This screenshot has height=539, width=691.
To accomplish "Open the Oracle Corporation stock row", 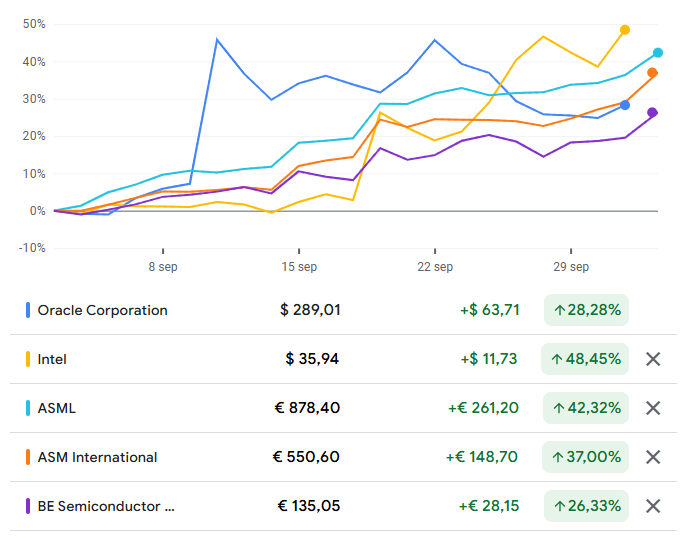I will [102, 310].
